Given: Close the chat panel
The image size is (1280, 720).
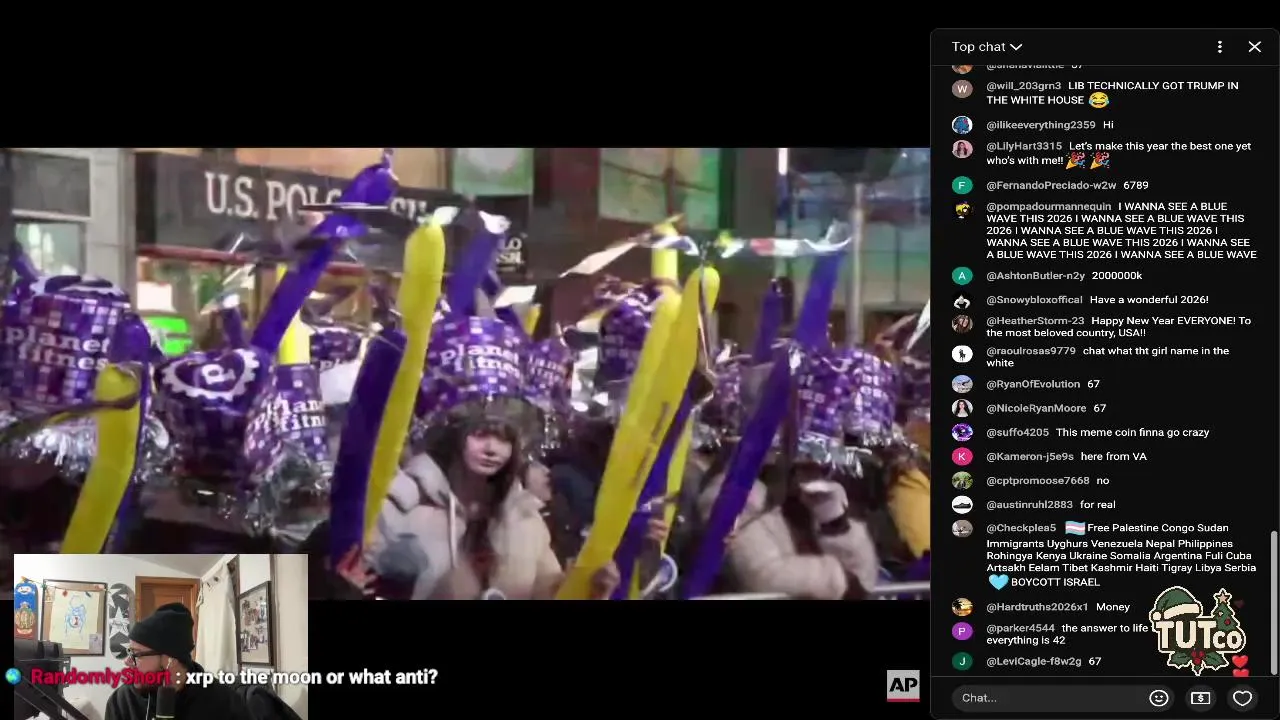Looking at the screenshot, I should tap(1254, 47).
